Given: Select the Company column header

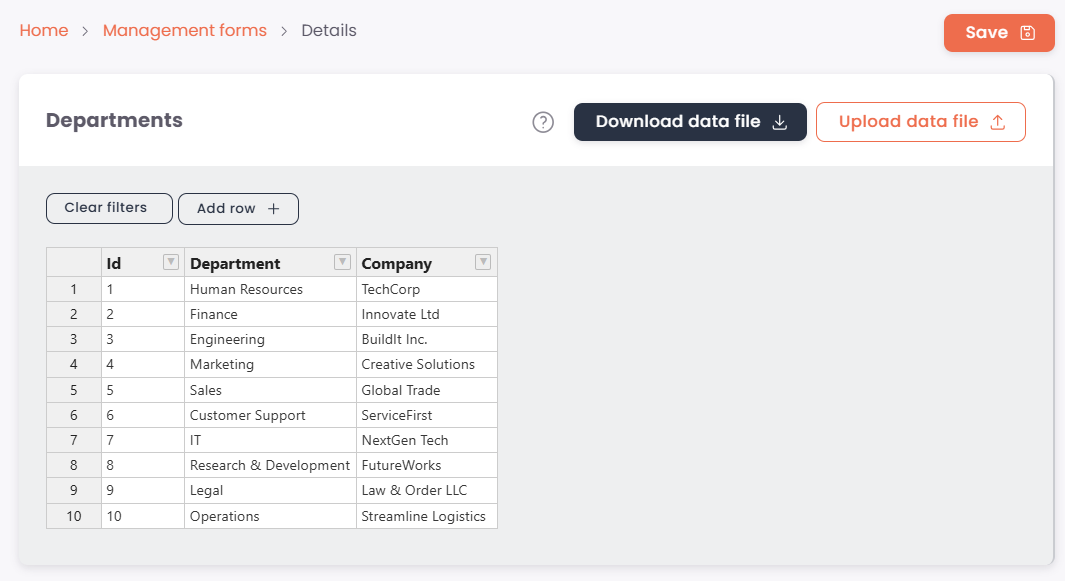Looking at the screenshot, I should [427, 262].
